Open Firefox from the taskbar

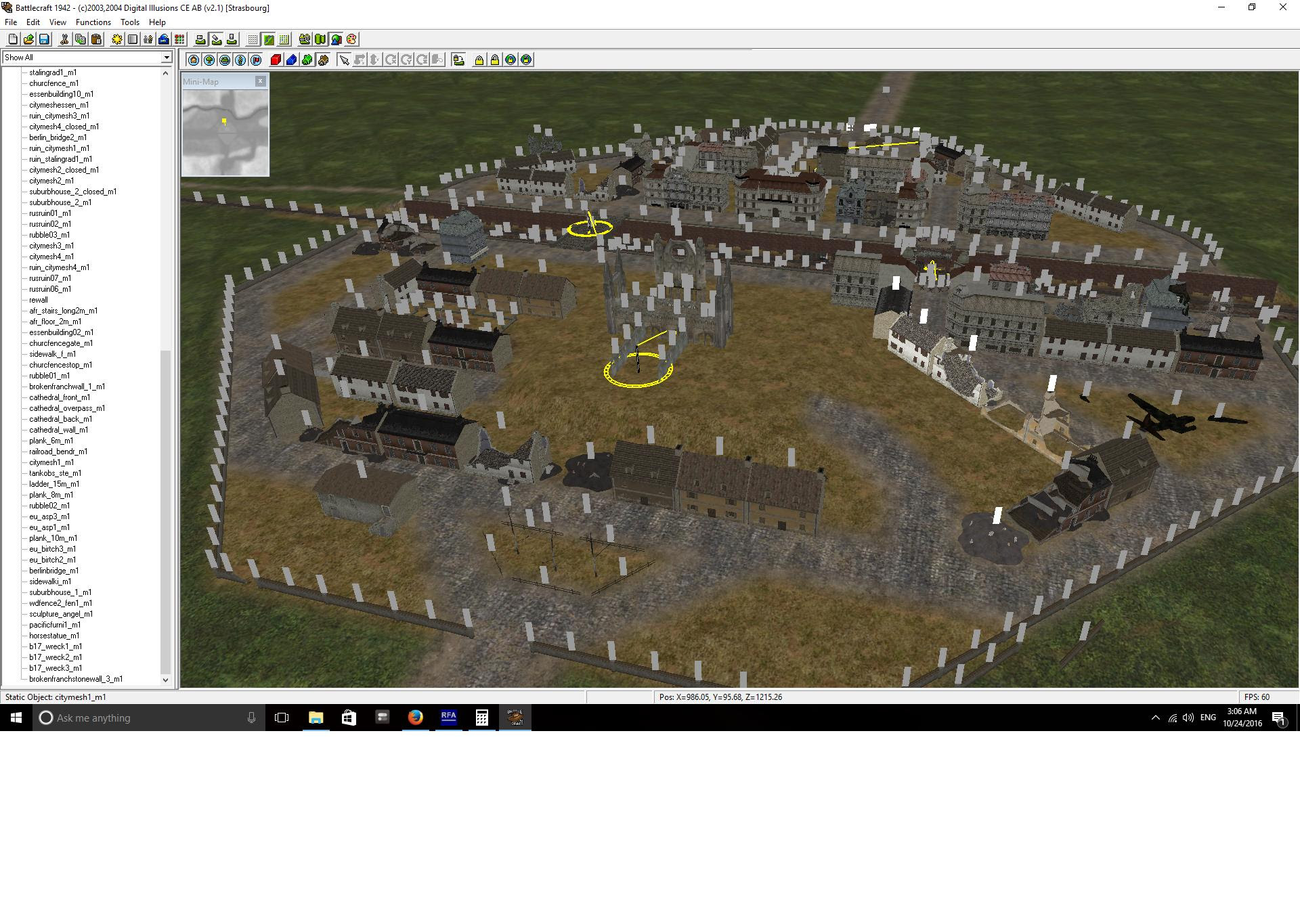(416, 718)
